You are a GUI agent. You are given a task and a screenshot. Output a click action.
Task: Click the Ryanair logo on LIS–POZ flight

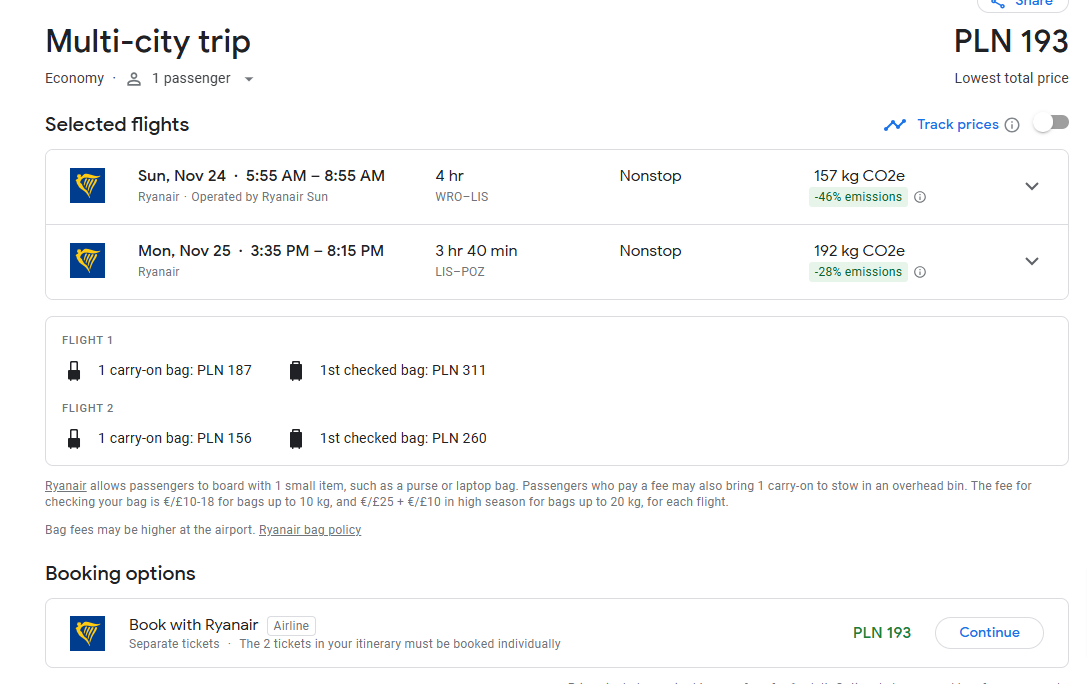[87, 261]
